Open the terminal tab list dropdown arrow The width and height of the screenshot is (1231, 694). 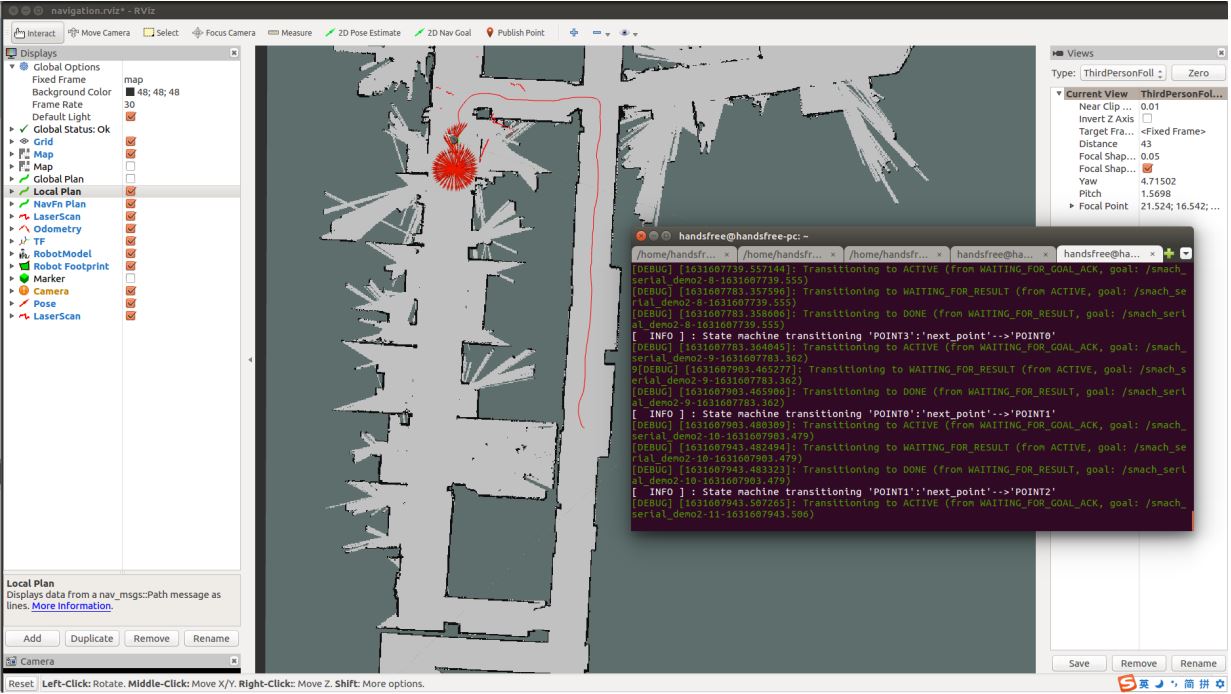point(1186,254)
